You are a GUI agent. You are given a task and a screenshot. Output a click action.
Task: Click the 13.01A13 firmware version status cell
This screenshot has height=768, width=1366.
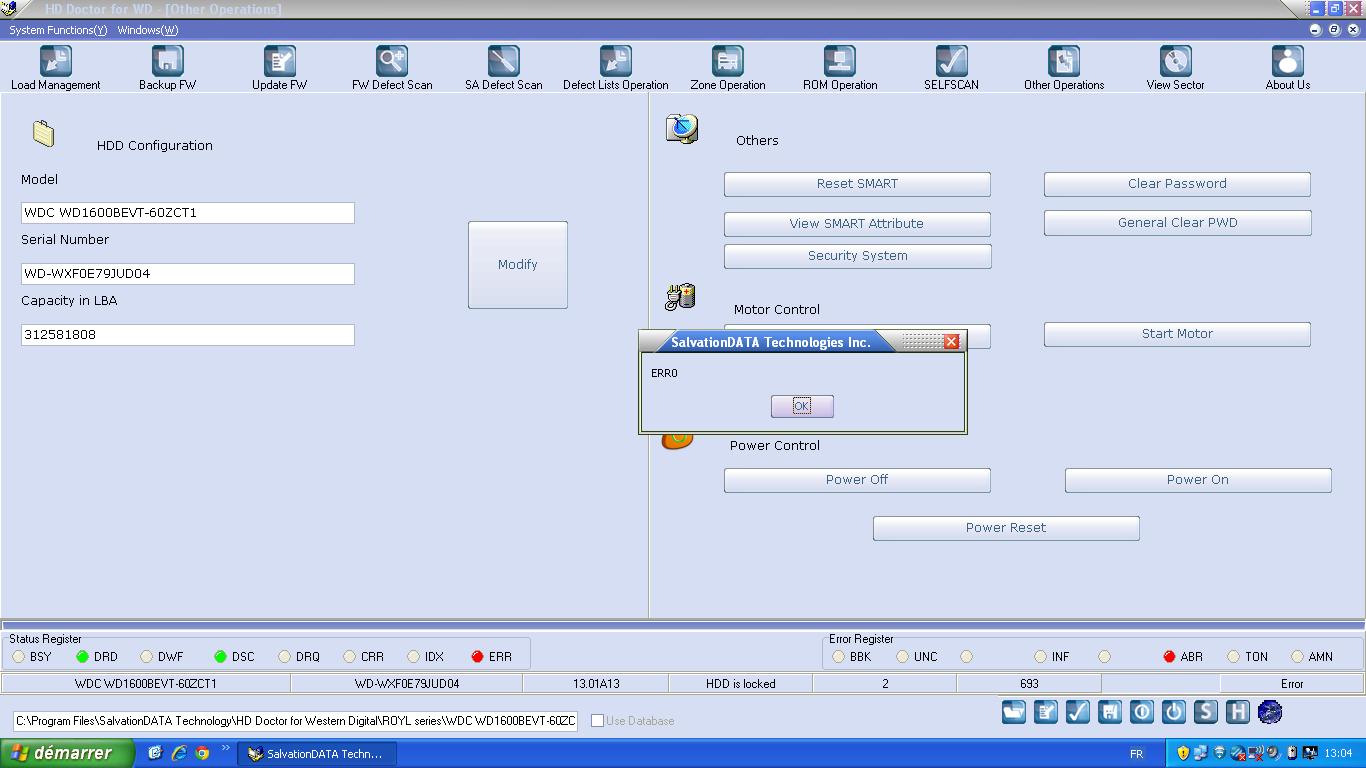click(x=596, y=684)
